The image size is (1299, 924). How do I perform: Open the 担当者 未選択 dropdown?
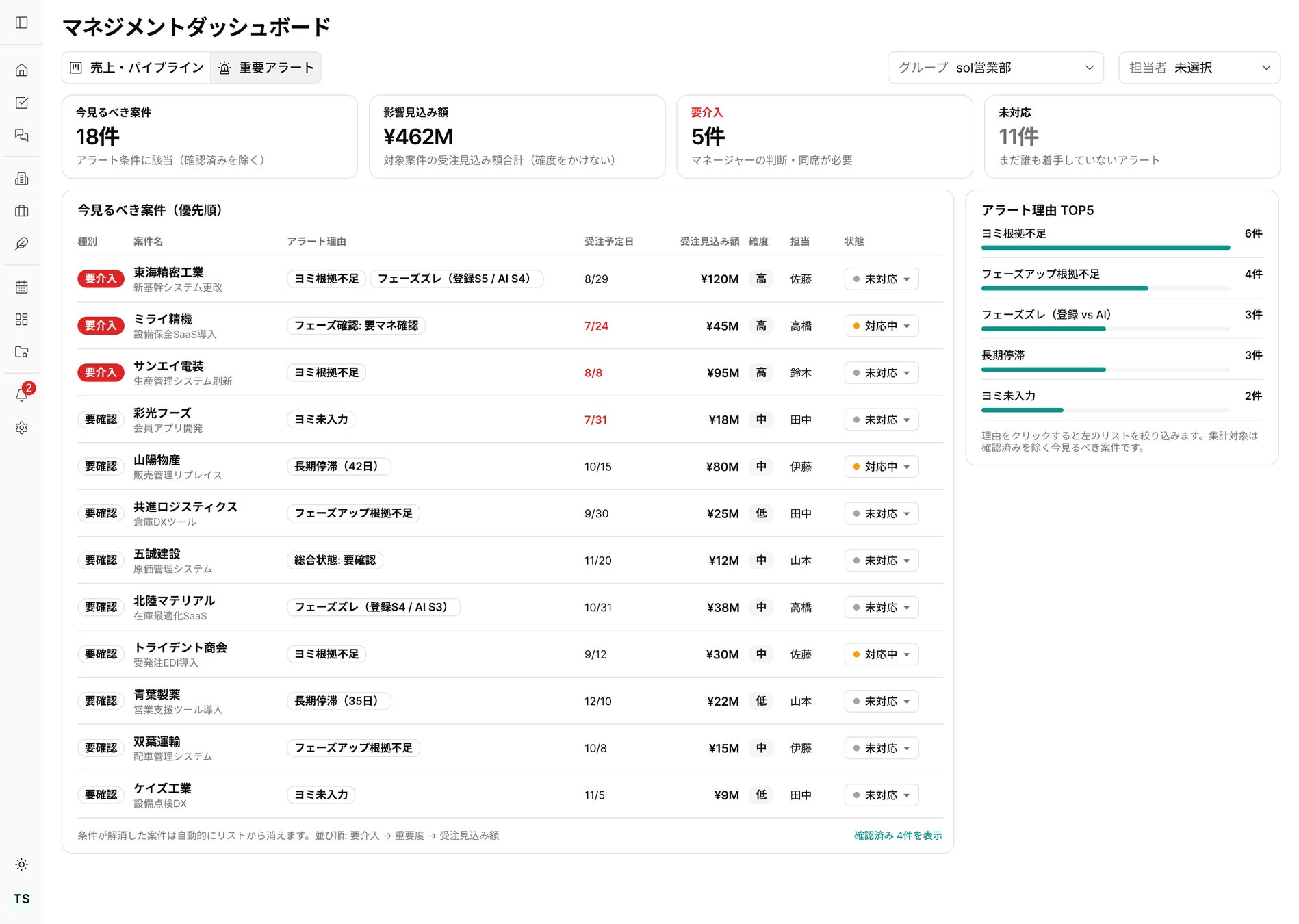coord(1199,68)
